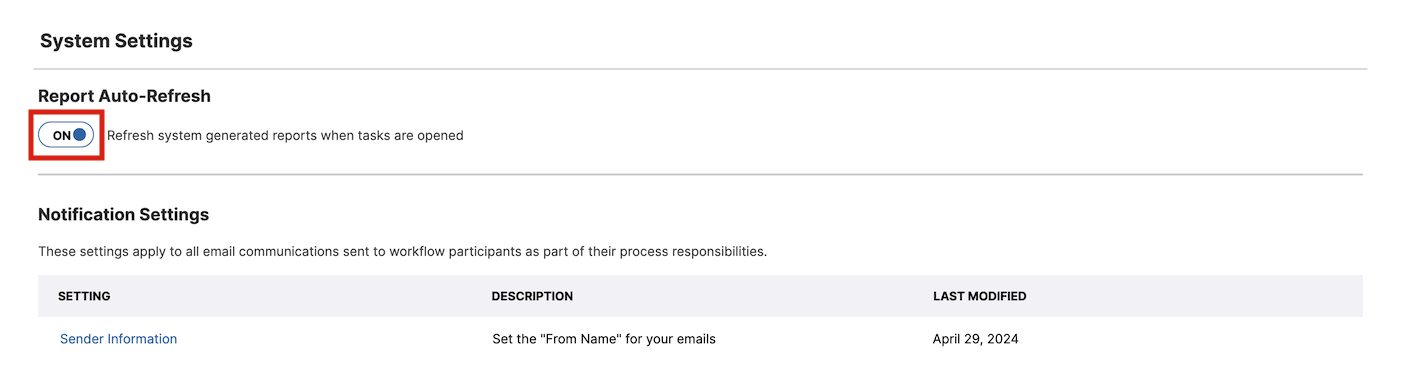This screenshot has width=1411, height=377.
Task: Open the Sender Information setting
Action: click(x=118, y=339)
